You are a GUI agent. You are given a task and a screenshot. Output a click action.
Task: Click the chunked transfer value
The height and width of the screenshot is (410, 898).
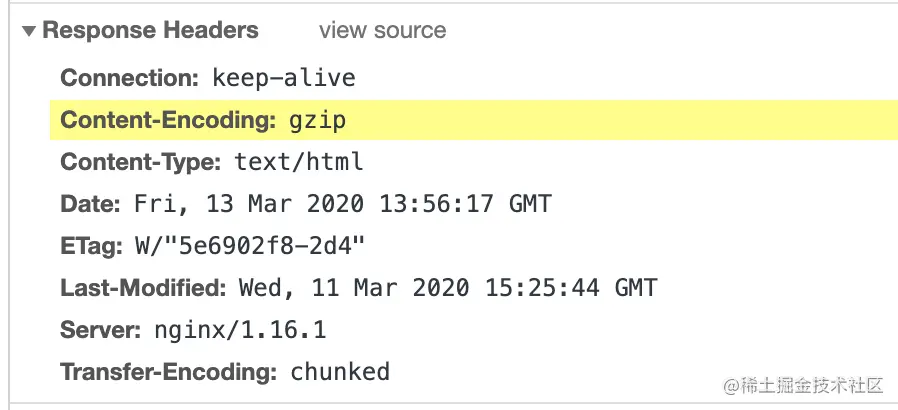pyautogui.click(x=340, y=372)
